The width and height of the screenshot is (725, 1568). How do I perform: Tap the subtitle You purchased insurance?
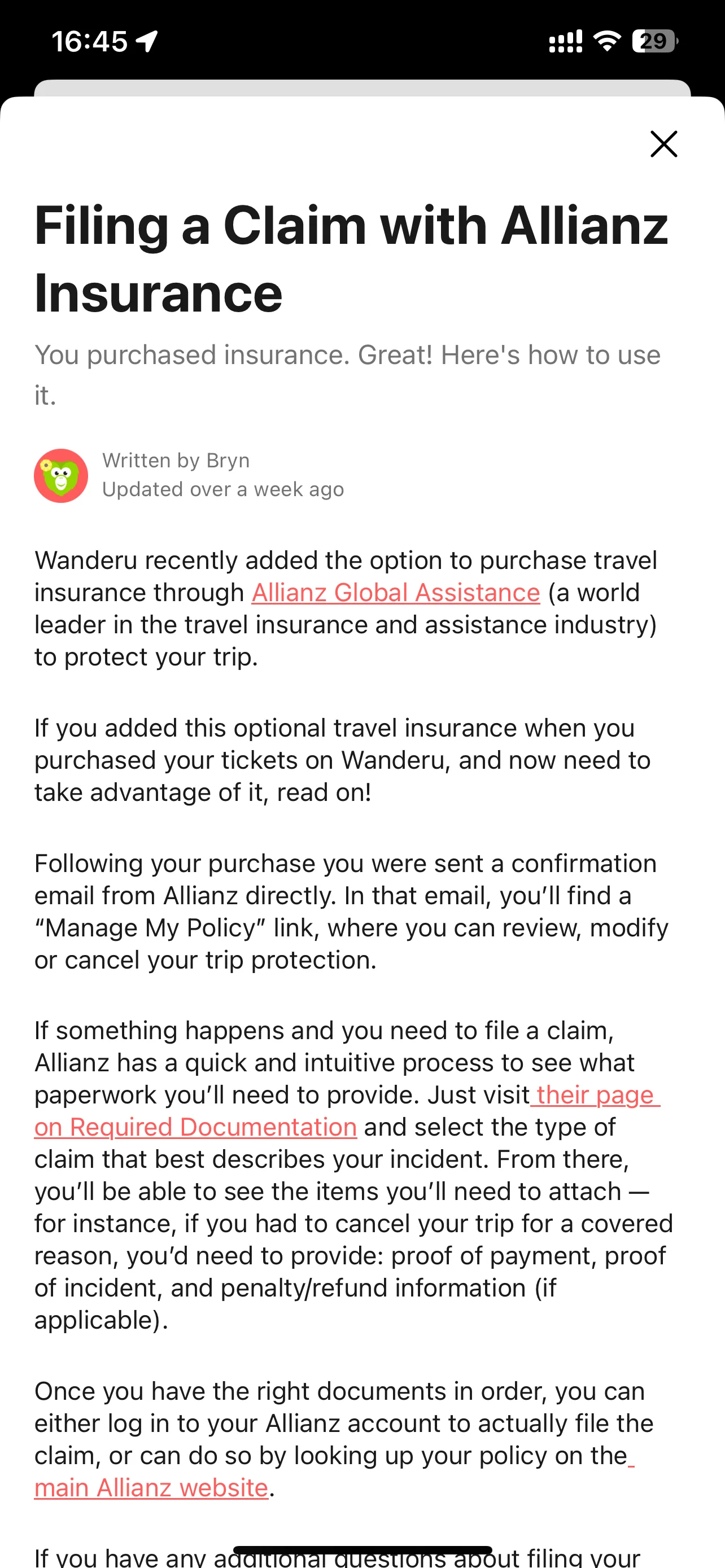point(348,375)
